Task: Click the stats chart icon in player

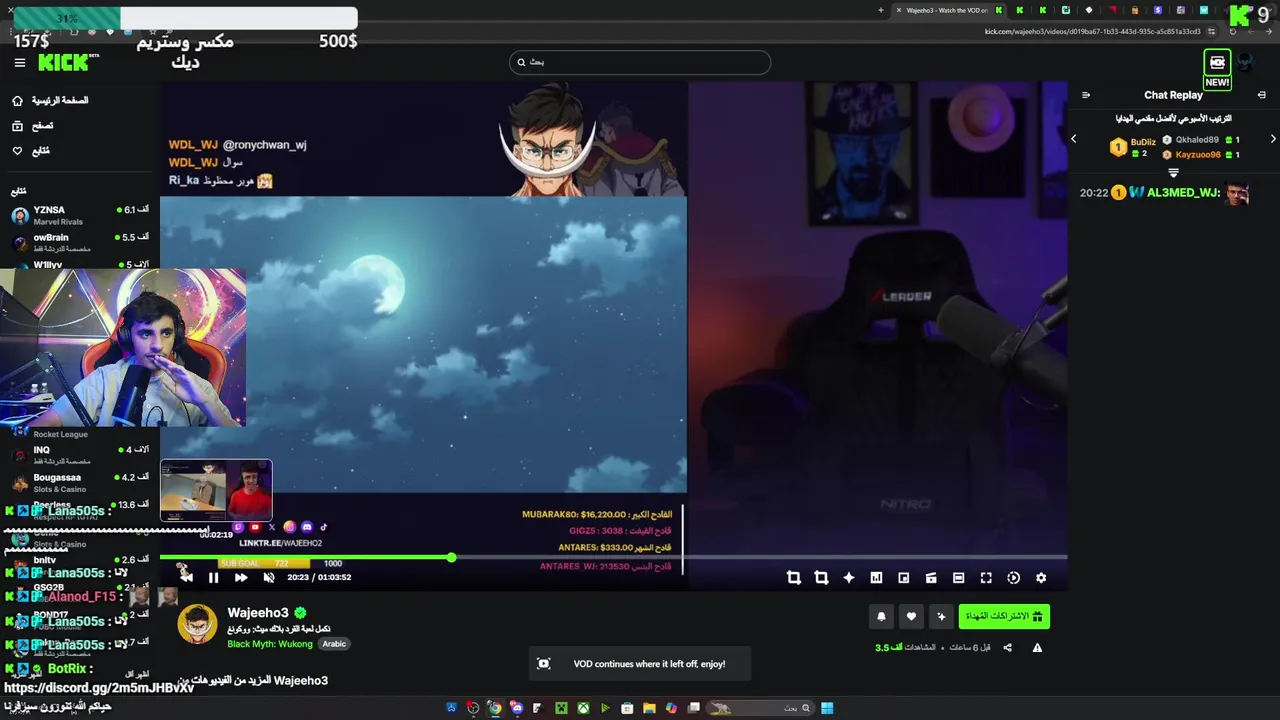Action: 876,578
